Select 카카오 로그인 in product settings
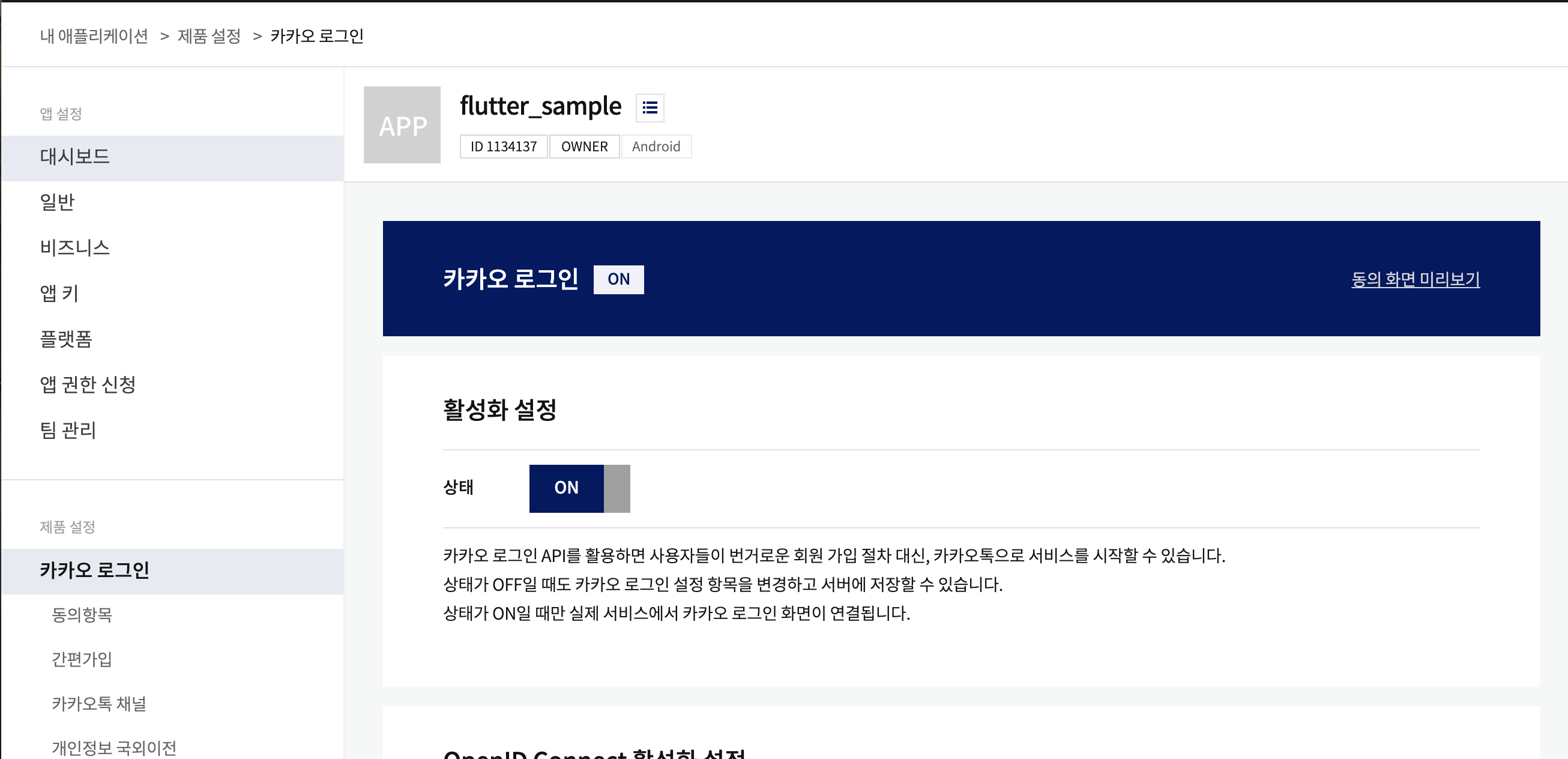1568x759 pixels. tap(94, 570)
